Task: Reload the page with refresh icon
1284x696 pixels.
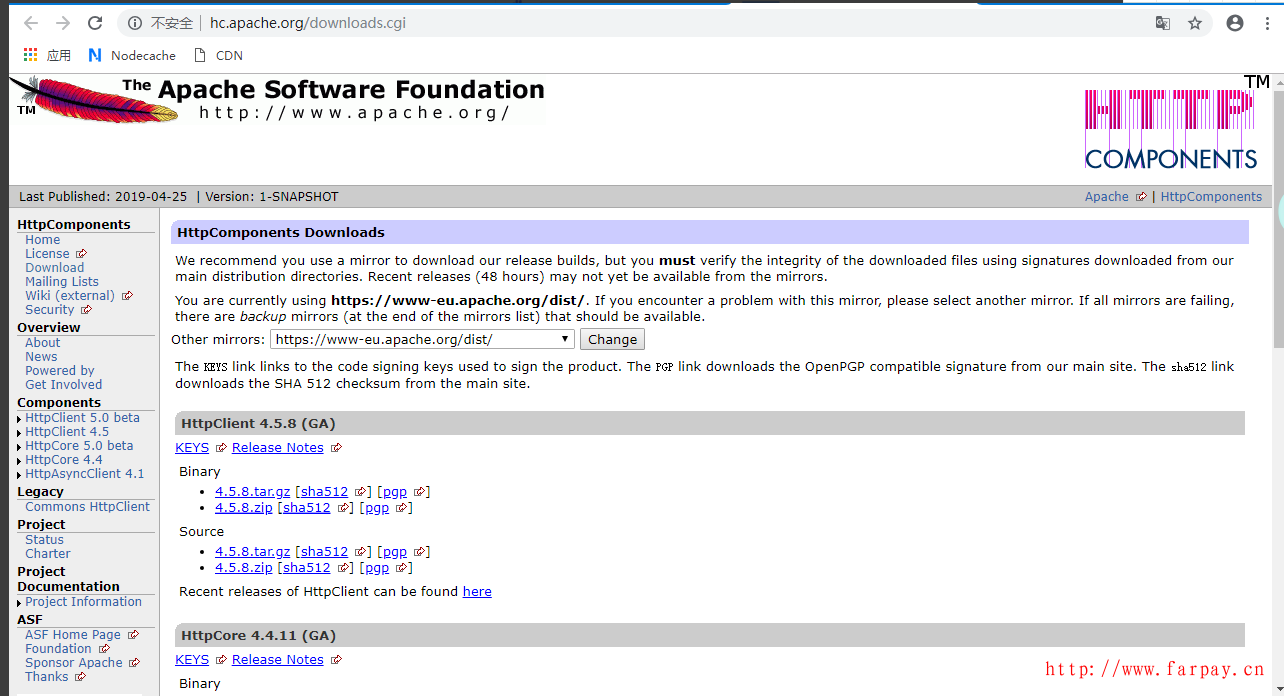Action: coord(95,23)
